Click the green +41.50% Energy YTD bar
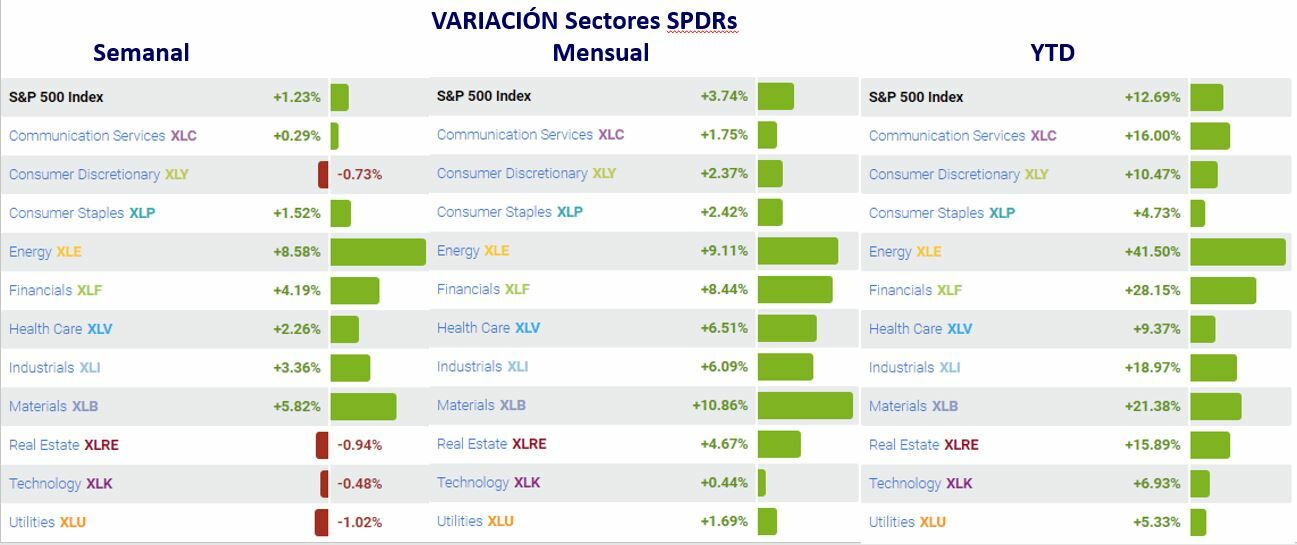 [x=1237, y=251]
